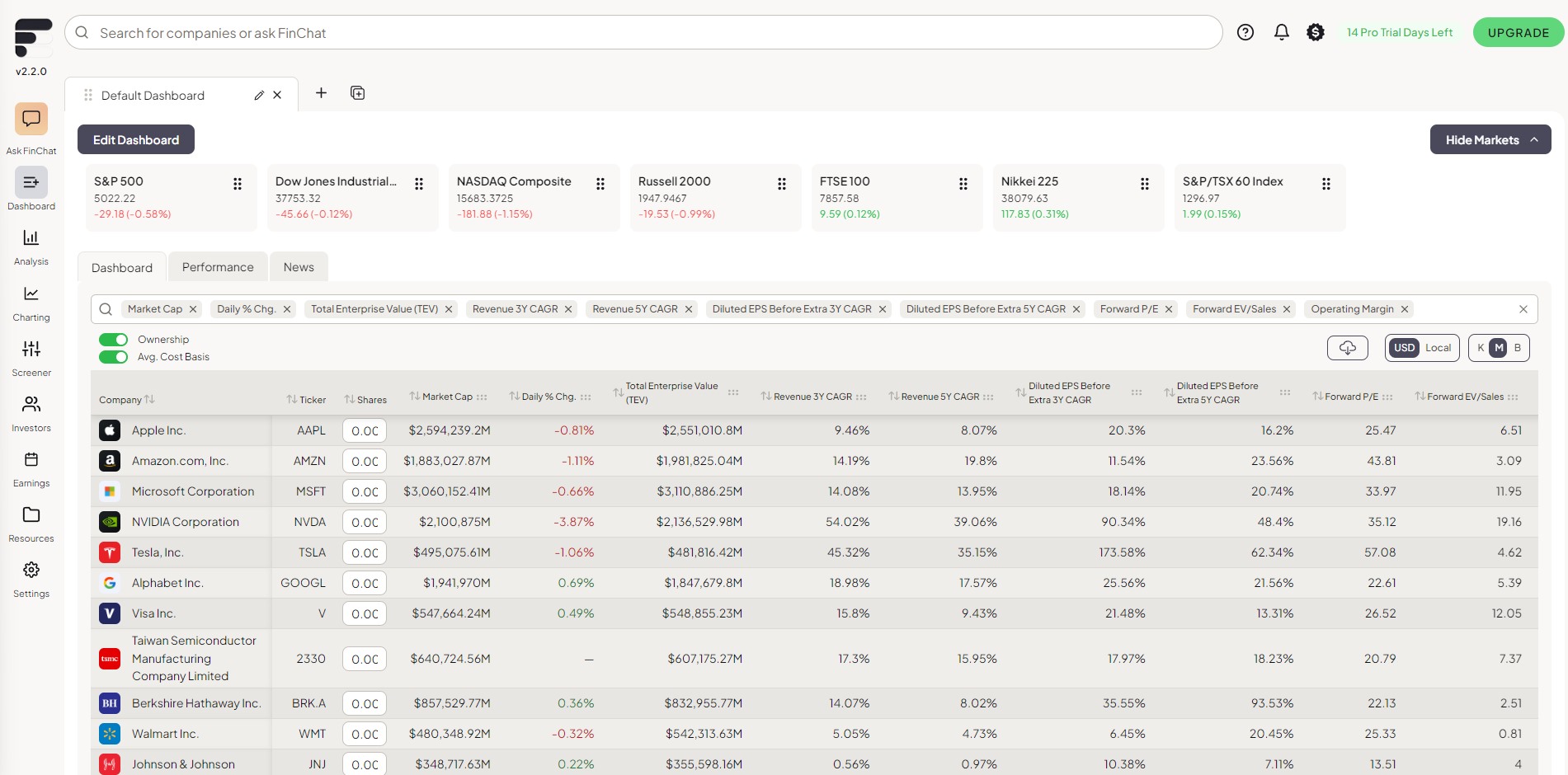The image size is (1568, 775).
Task: Click the S&P/TSX 60 Index card handle
Action: click(1326, 184)
